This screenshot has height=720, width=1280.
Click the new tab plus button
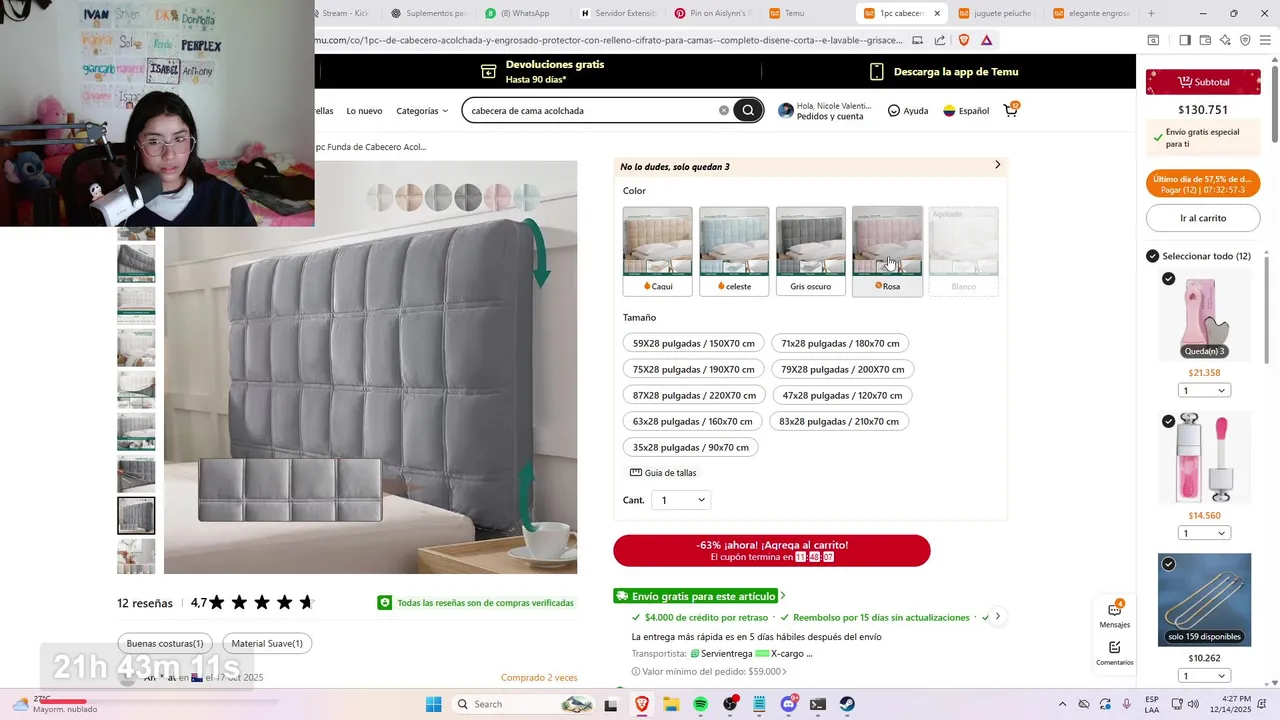coord(1151,13)
